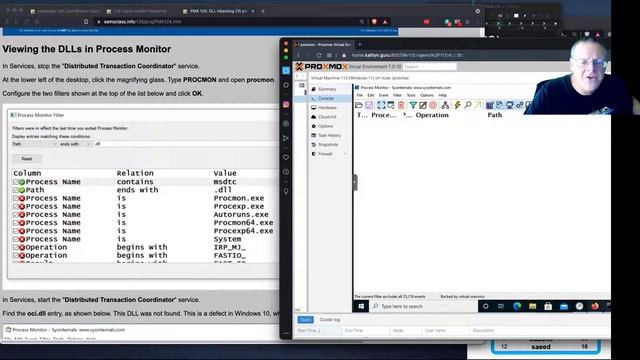Screen dimensions: 640x360
Task: Select Task History in Proxmox VM menu
Action: click(330, 135)
